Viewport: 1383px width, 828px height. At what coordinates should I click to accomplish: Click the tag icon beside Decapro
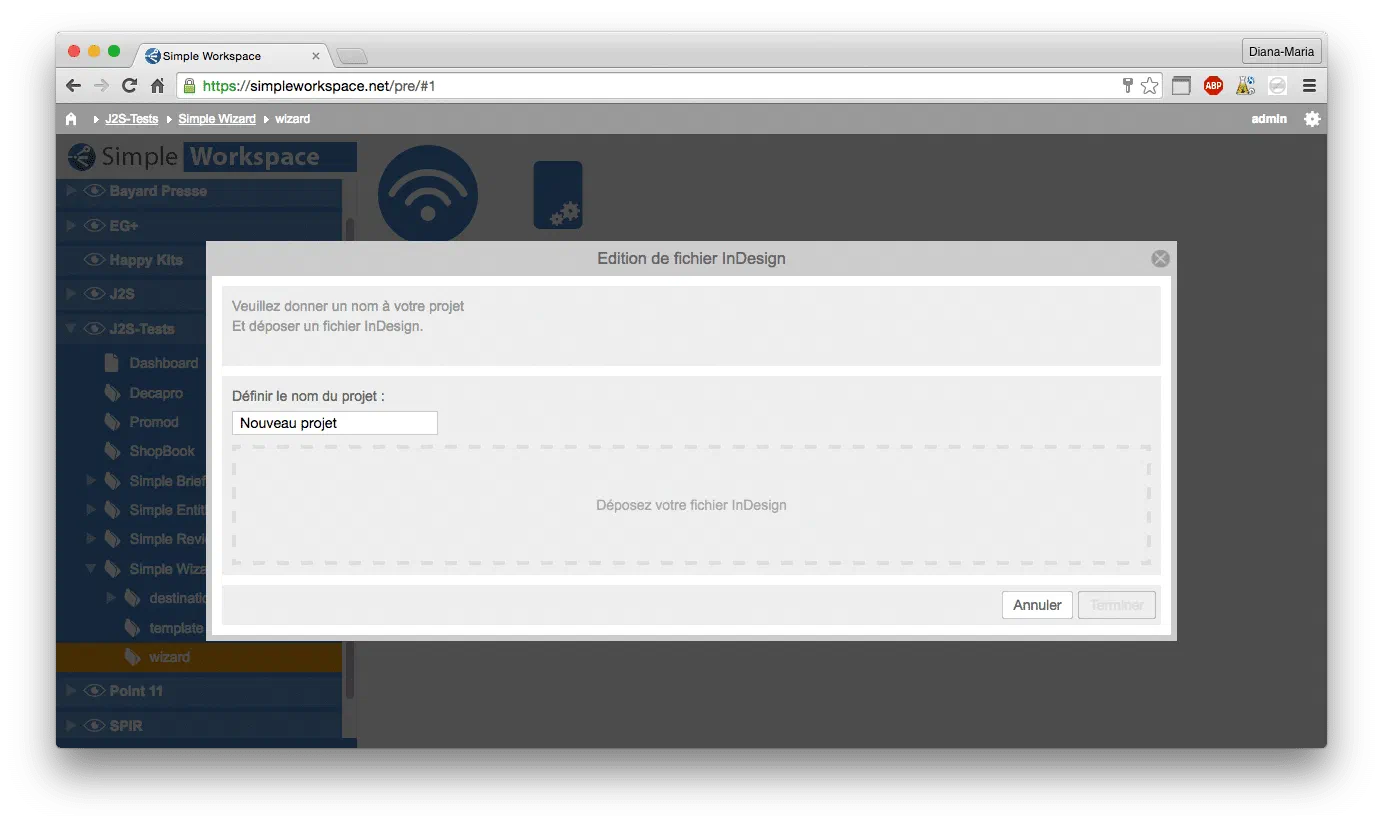(112, 393)
